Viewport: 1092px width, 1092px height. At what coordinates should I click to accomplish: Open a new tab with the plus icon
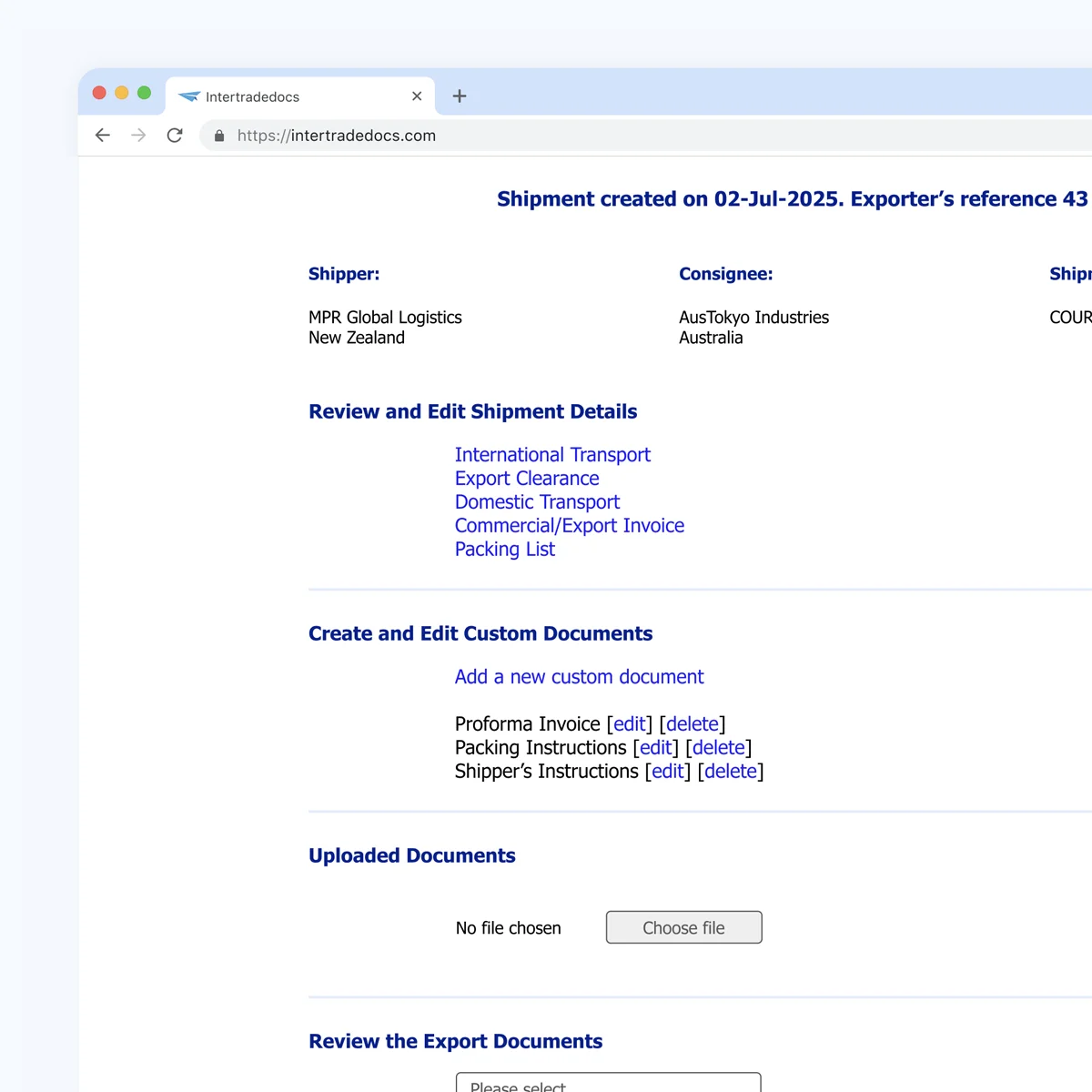click(460, 96)
